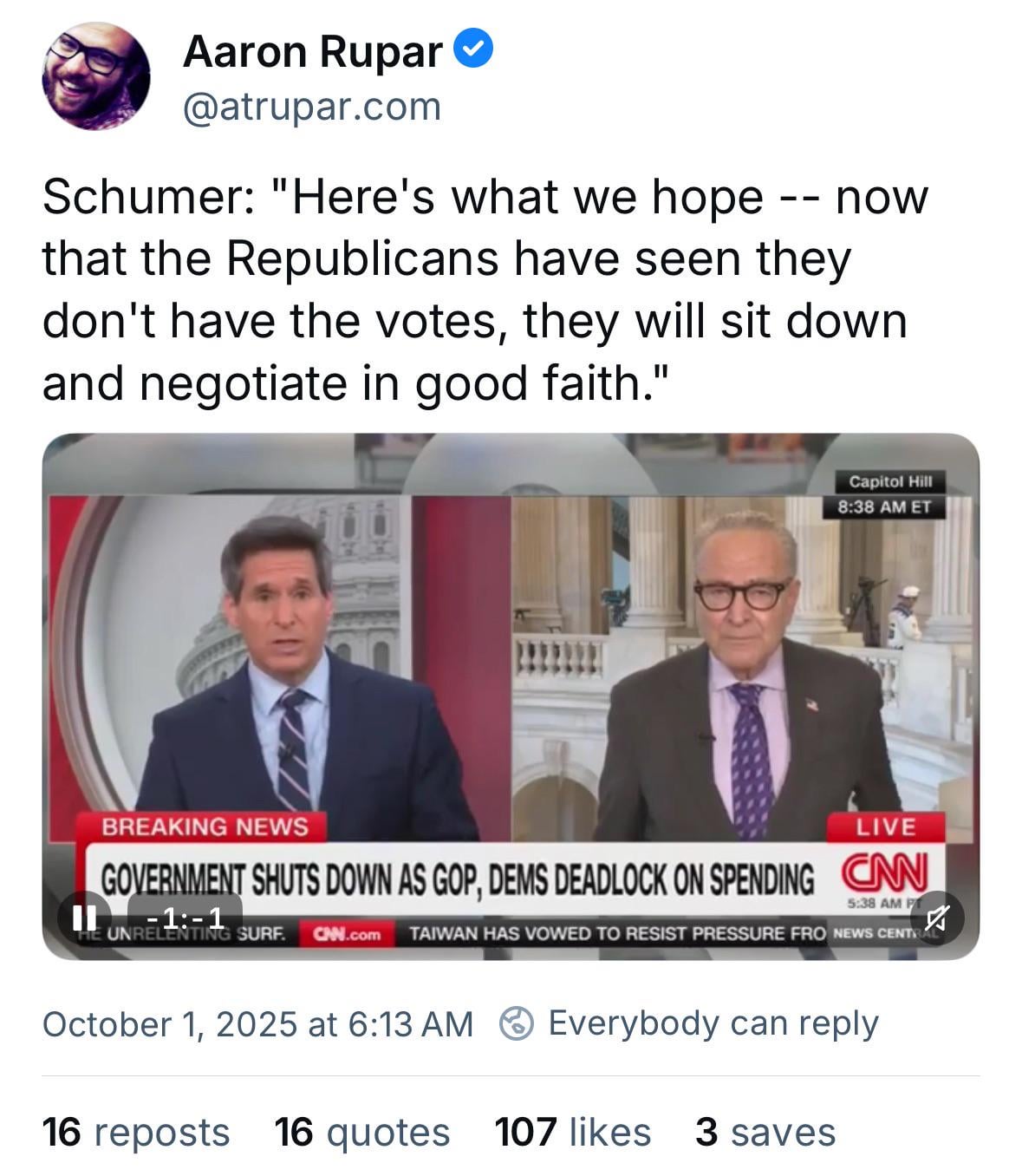Click the globe icon beside reply settings

coord(517,1023)
